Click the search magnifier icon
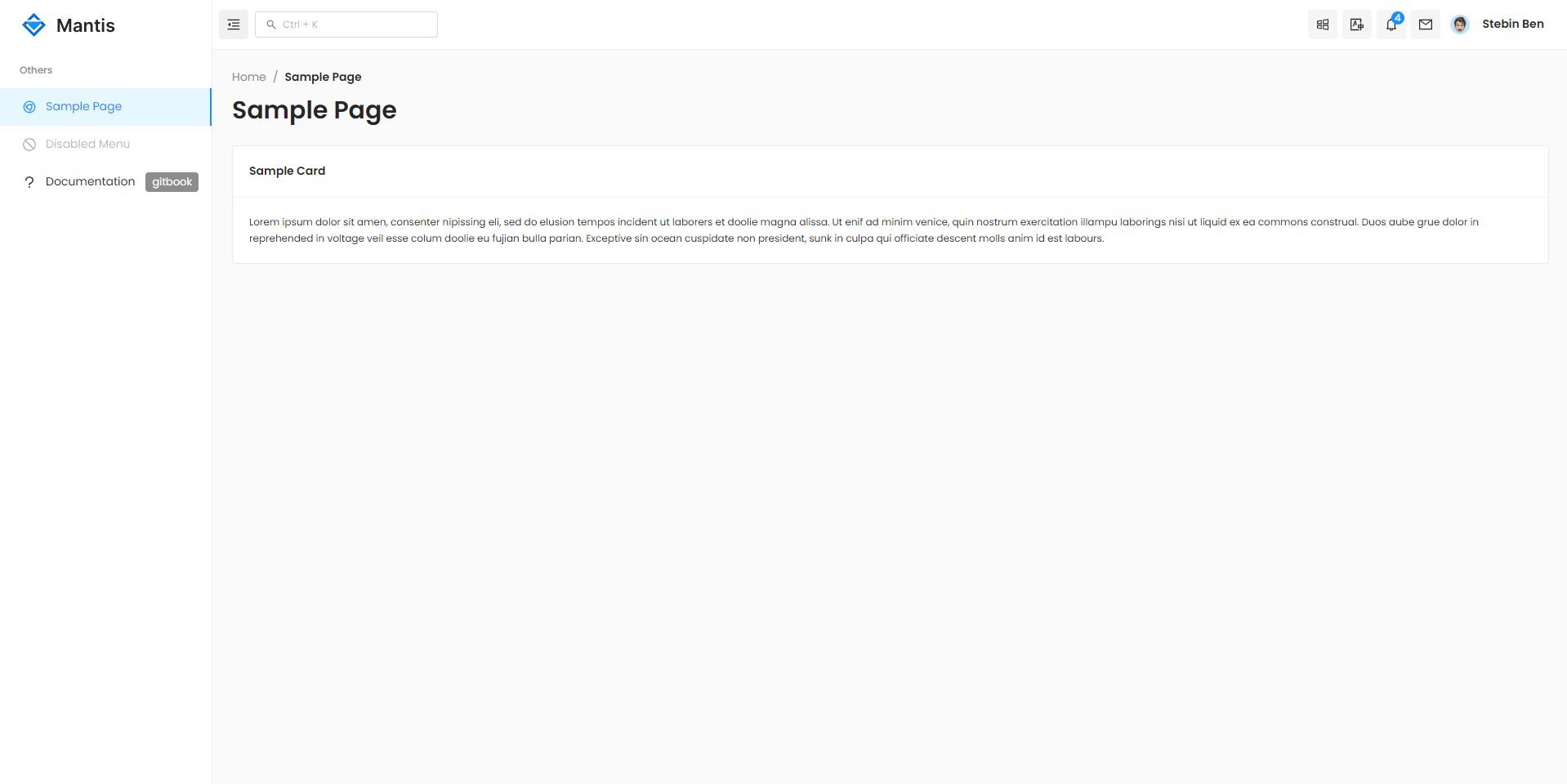1567x784 pixels. point(271,24)
